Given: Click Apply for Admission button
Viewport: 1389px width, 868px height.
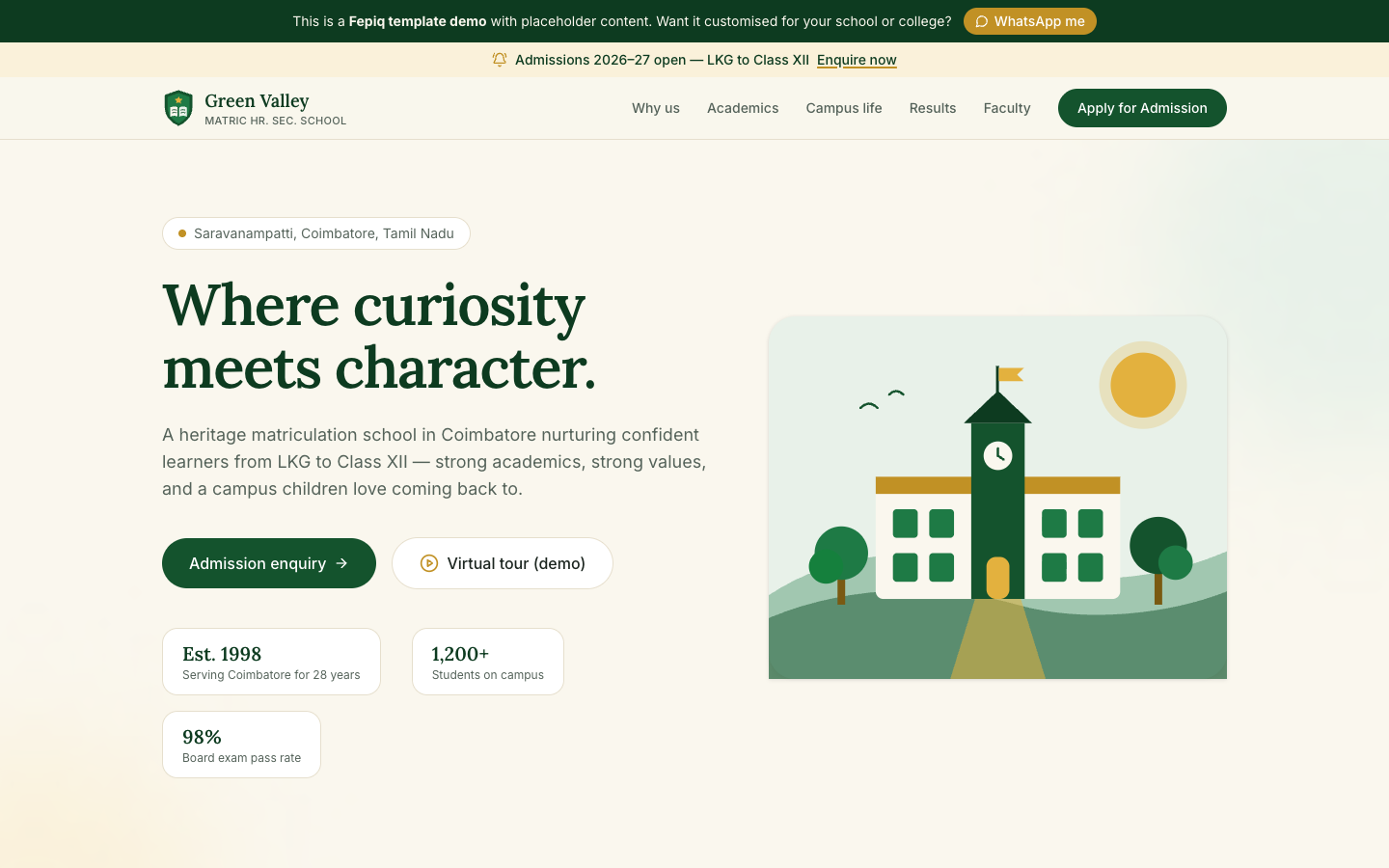Looking at the screenshot, I should 1142,108.
